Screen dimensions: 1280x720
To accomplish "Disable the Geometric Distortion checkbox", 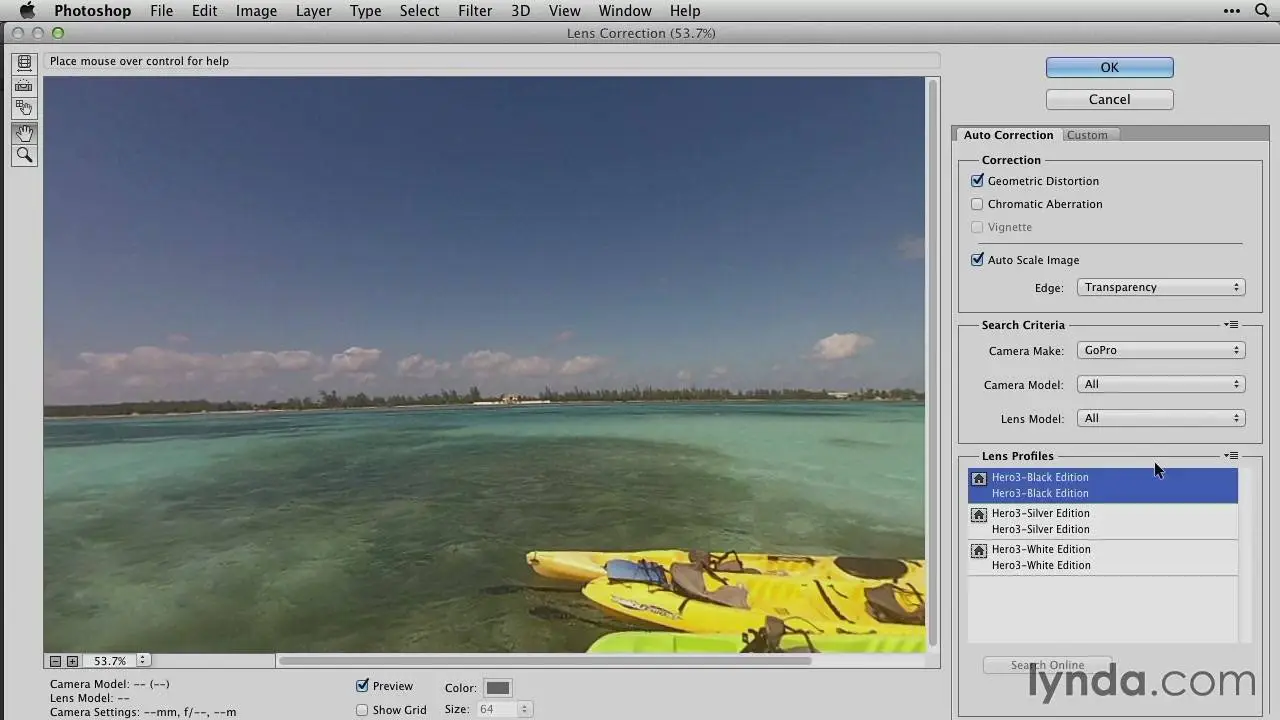I will 977,181.
